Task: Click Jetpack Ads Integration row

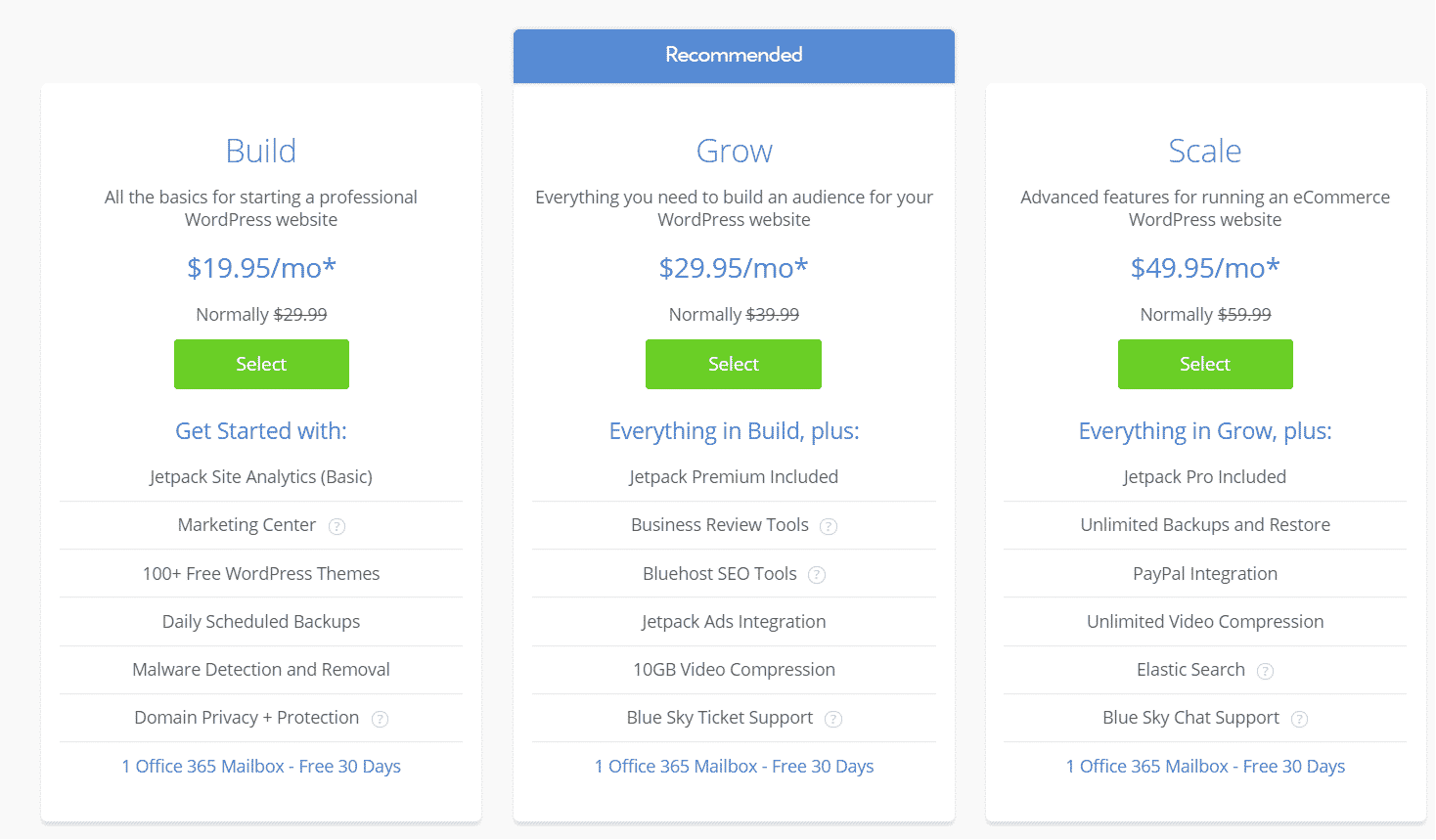Action: pos(734,622)
